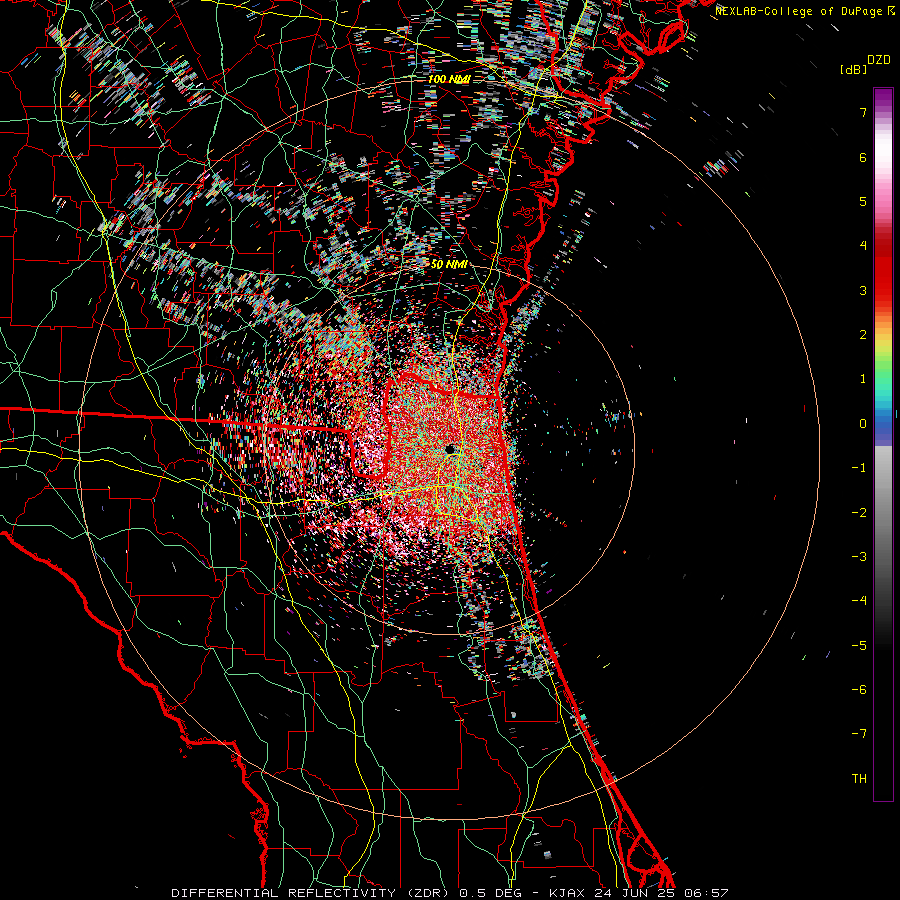Click the -5 value on the scale
The image size is (900, 900).
(859, 646)
